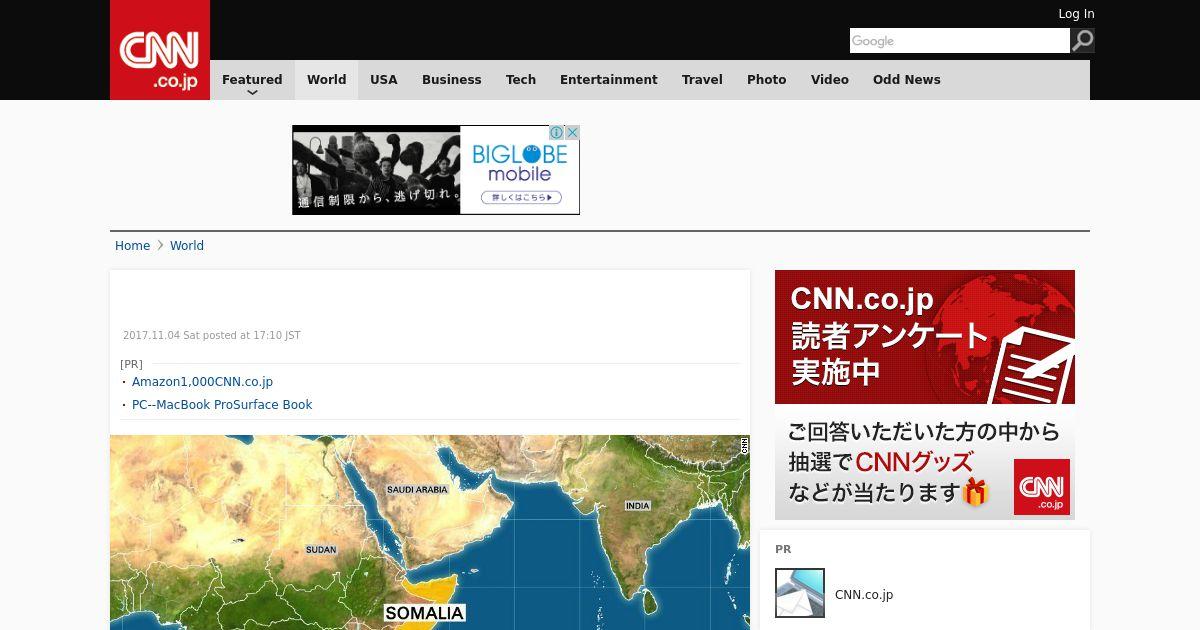Open the Business tab
Viewport: 1200px width, 630px height.
pyautogui.click(x=452, y=80)
